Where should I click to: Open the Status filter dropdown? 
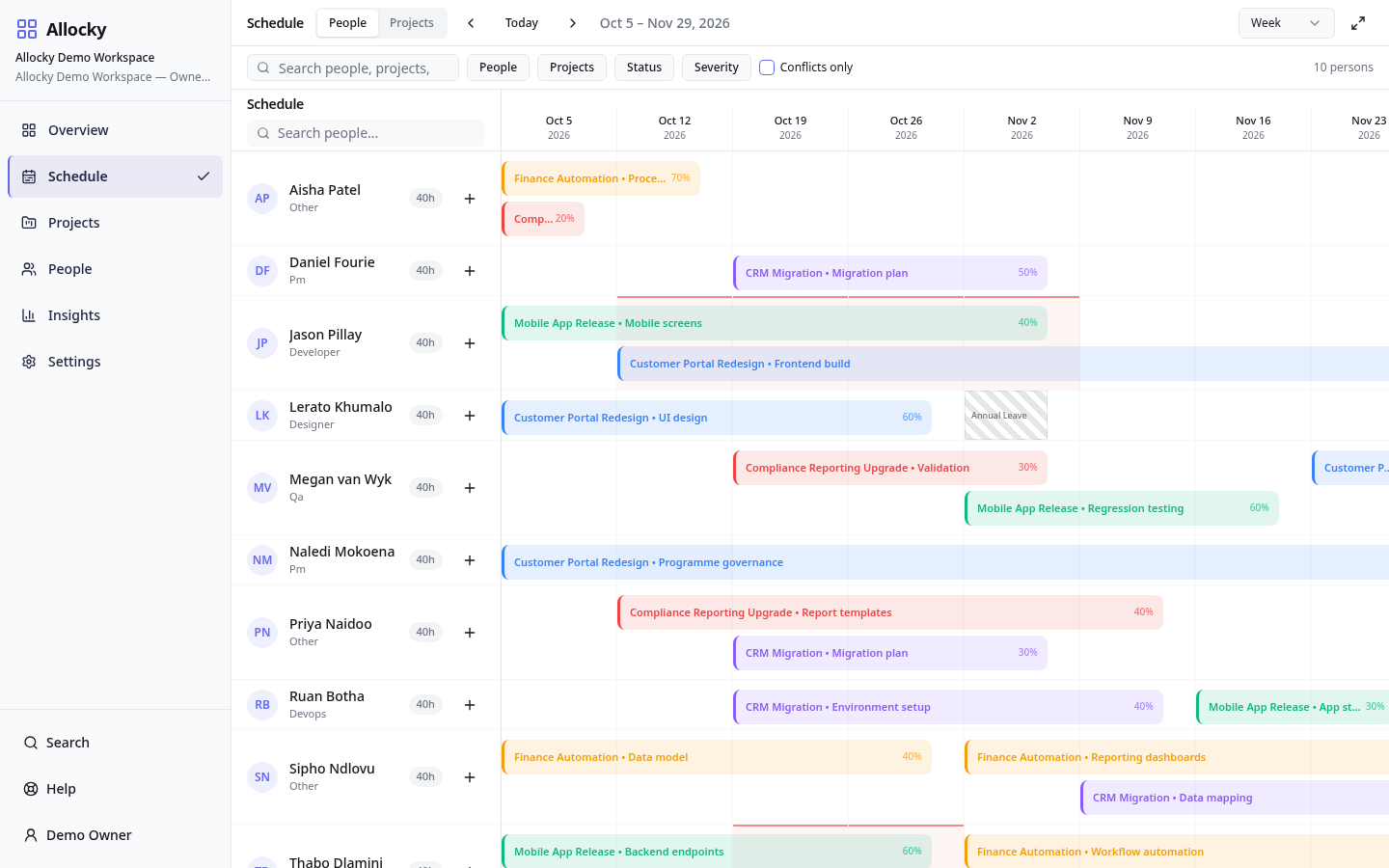point(644,68)
